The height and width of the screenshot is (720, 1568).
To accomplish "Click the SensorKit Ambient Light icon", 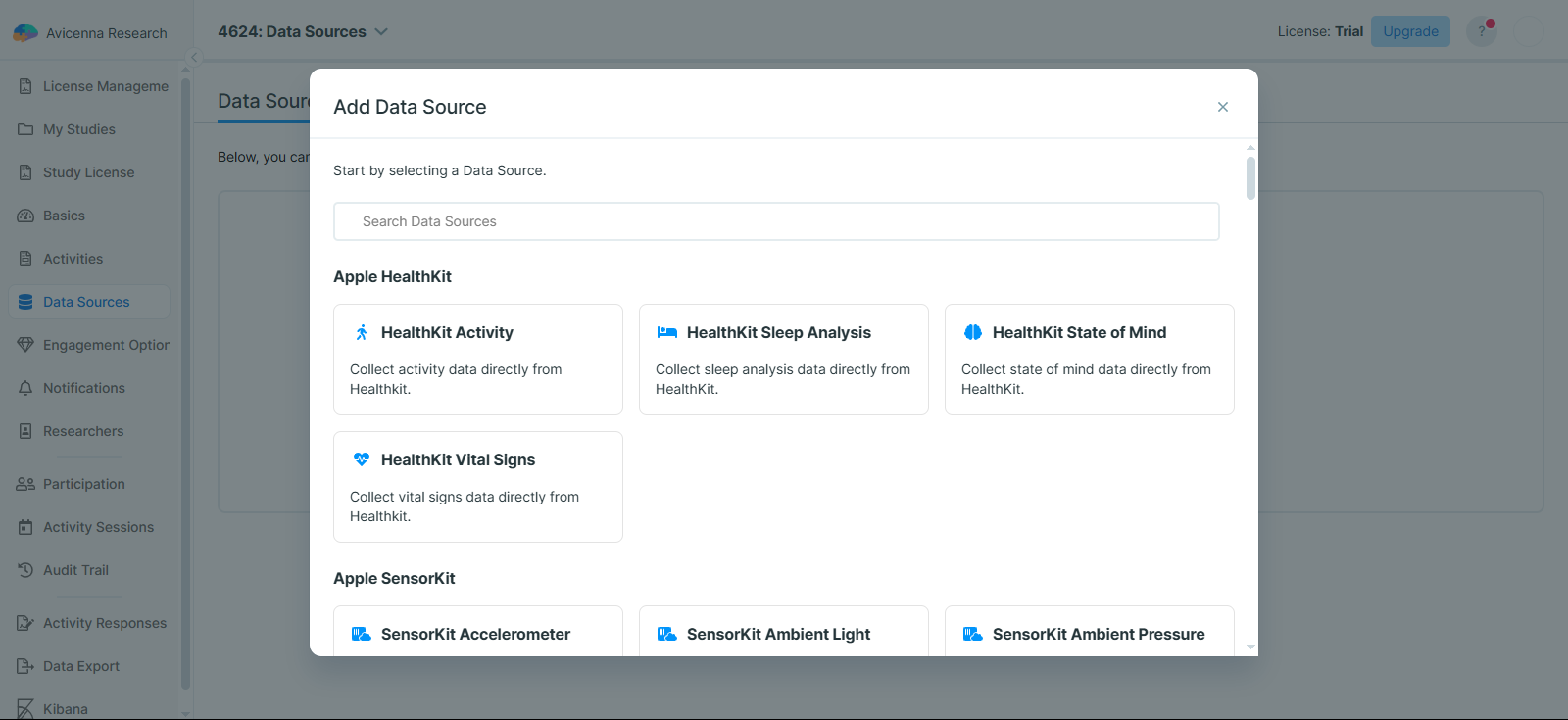I will [667, 634].
